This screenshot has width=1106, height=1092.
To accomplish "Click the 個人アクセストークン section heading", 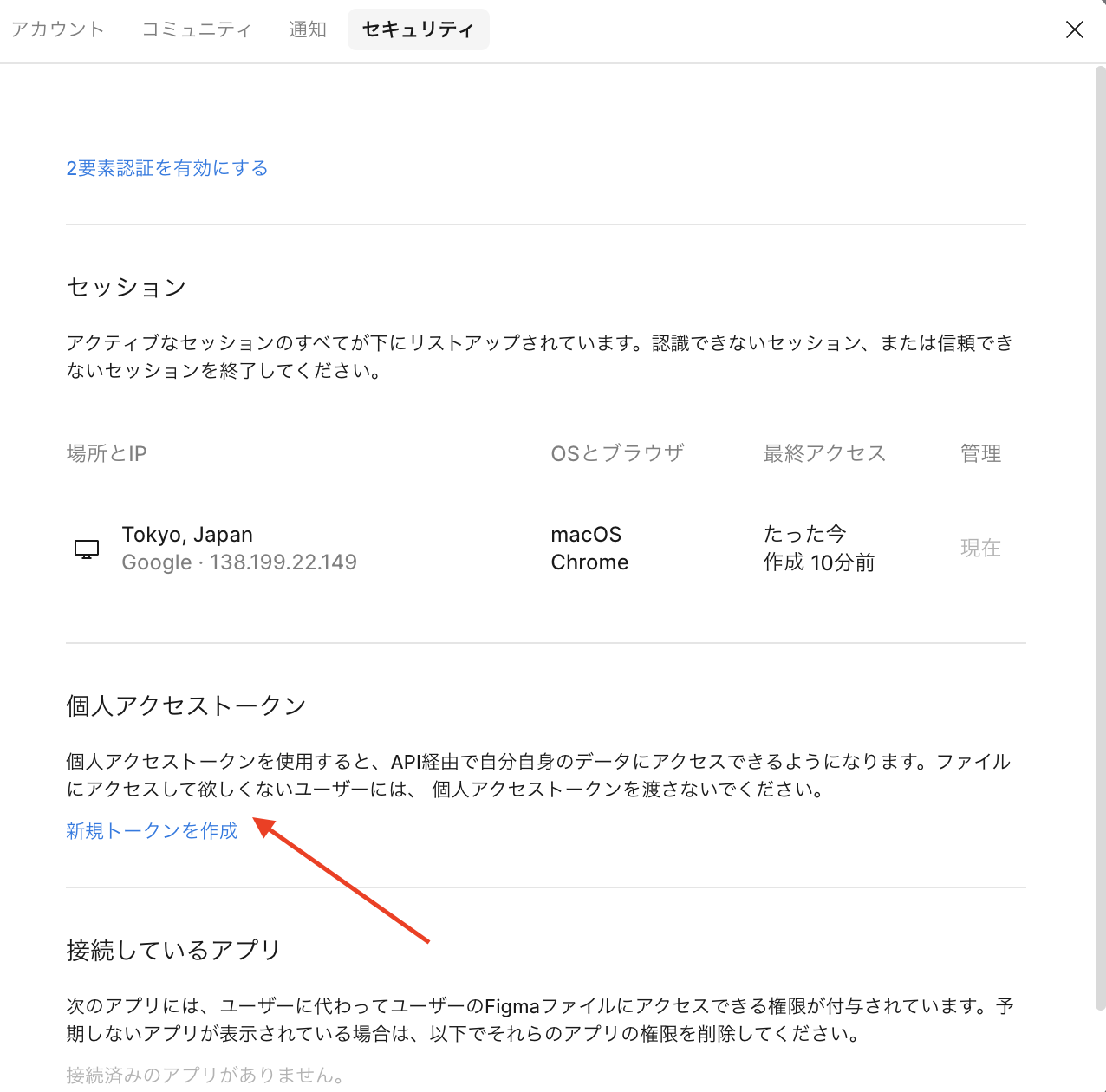I will (x=186, y=705).
